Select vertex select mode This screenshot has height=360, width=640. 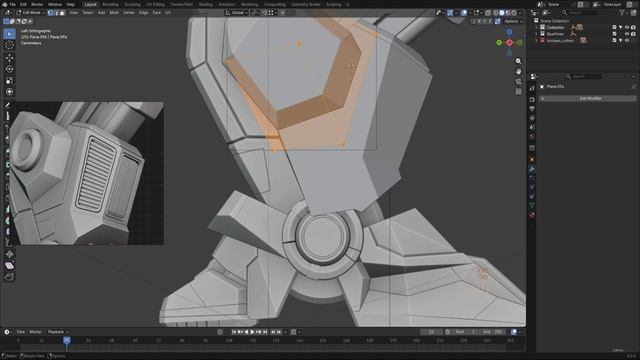50,13
